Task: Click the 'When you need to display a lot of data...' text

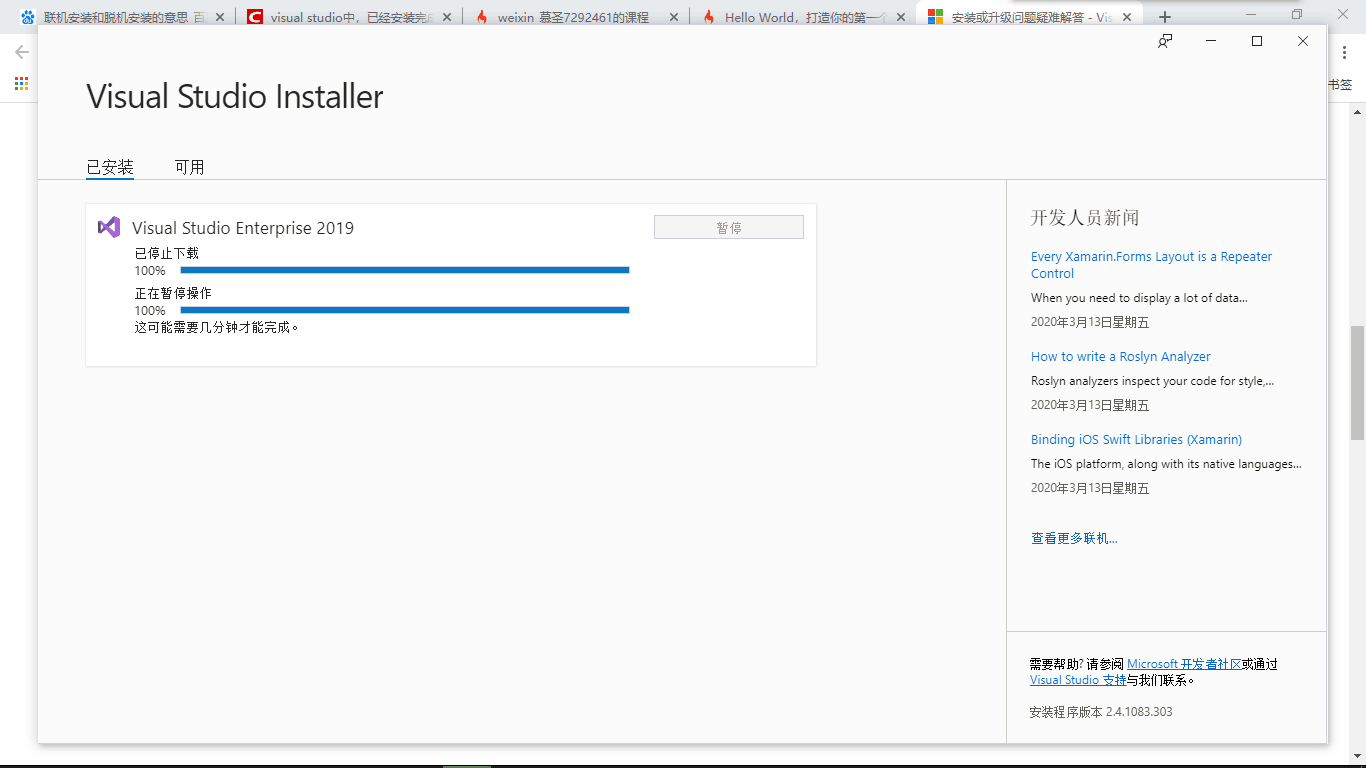Action: point(1139,298)
